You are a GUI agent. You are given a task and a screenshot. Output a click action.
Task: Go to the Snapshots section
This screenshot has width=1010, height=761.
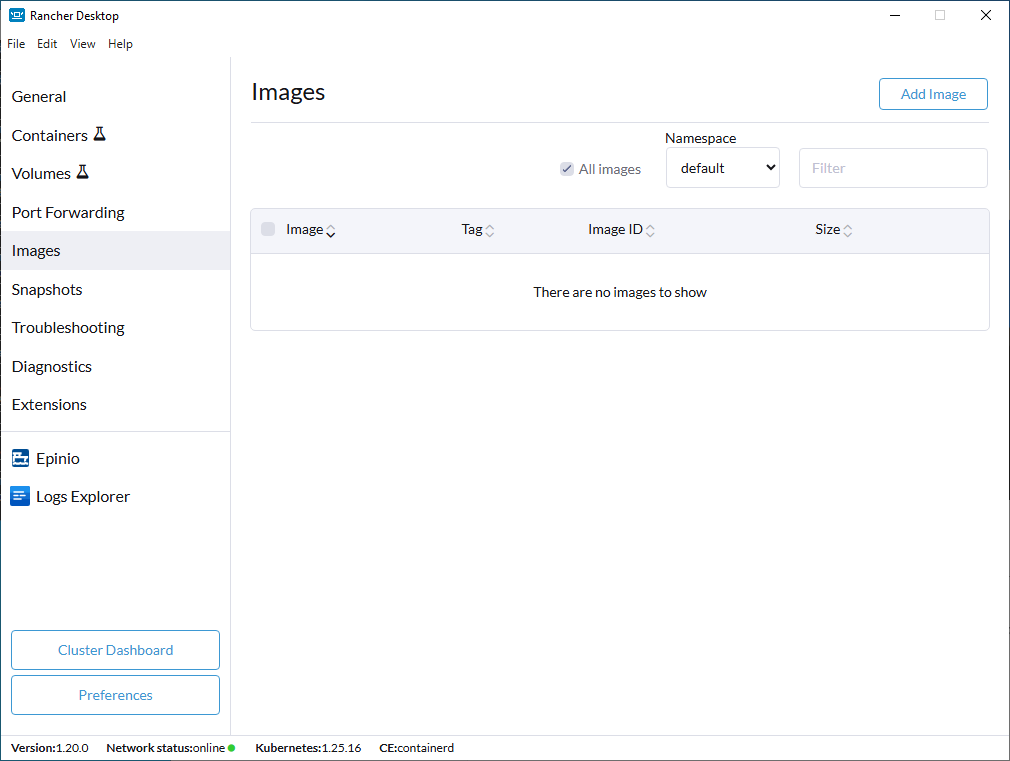[x=47, y=289]
